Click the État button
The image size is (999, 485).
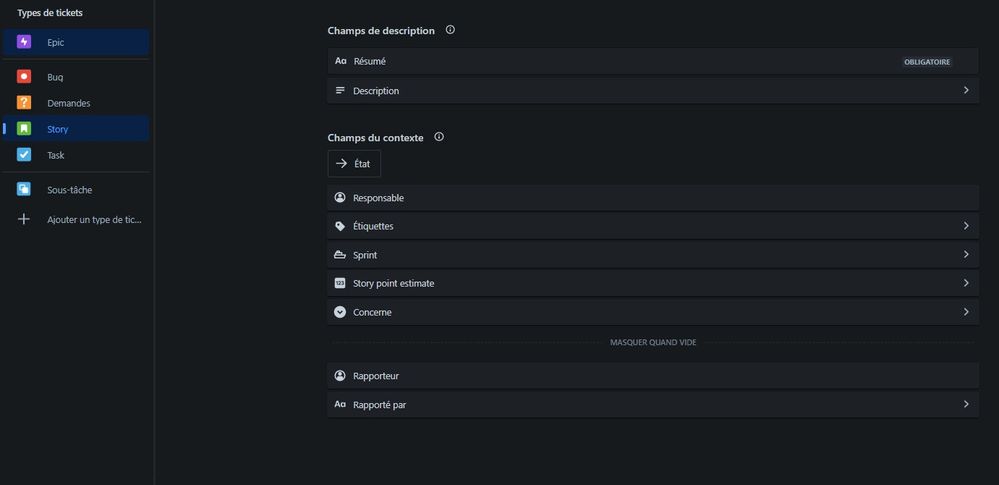coord(354,164)
